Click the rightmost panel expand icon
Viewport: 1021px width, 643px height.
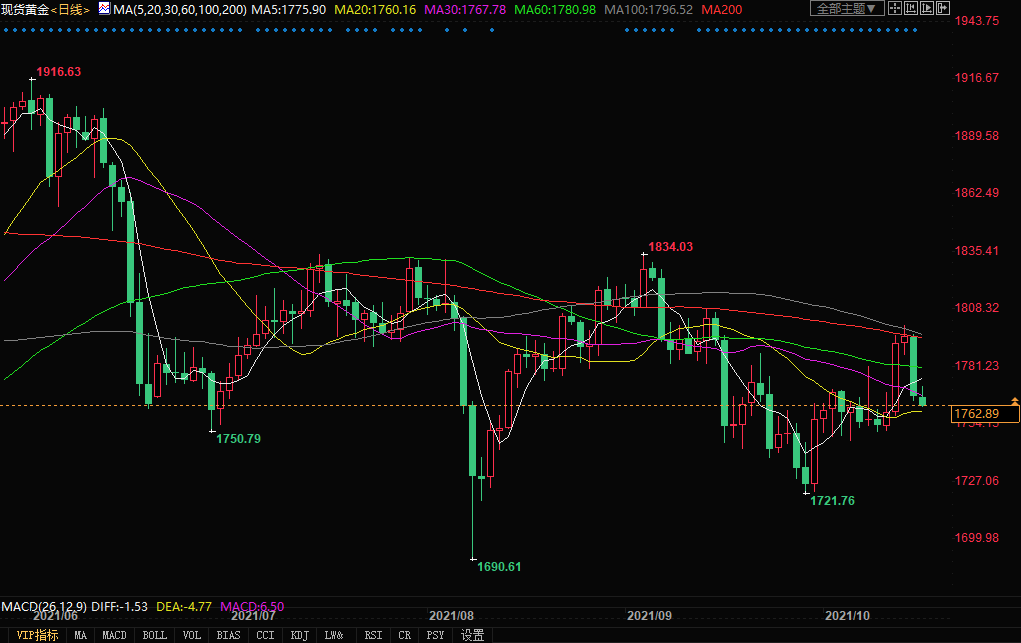tap(944, 9)
